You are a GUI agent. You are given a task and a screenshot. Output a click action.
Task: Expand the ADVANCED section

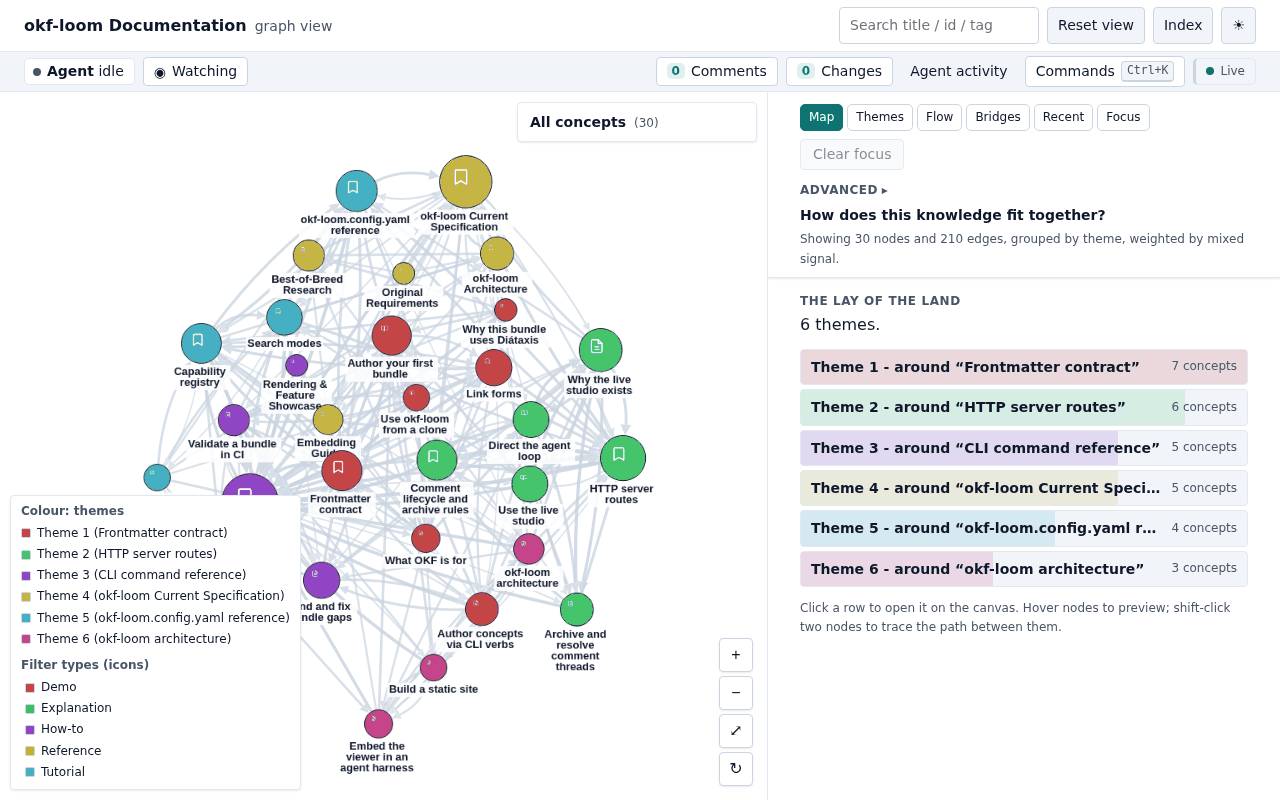(843, 190)
